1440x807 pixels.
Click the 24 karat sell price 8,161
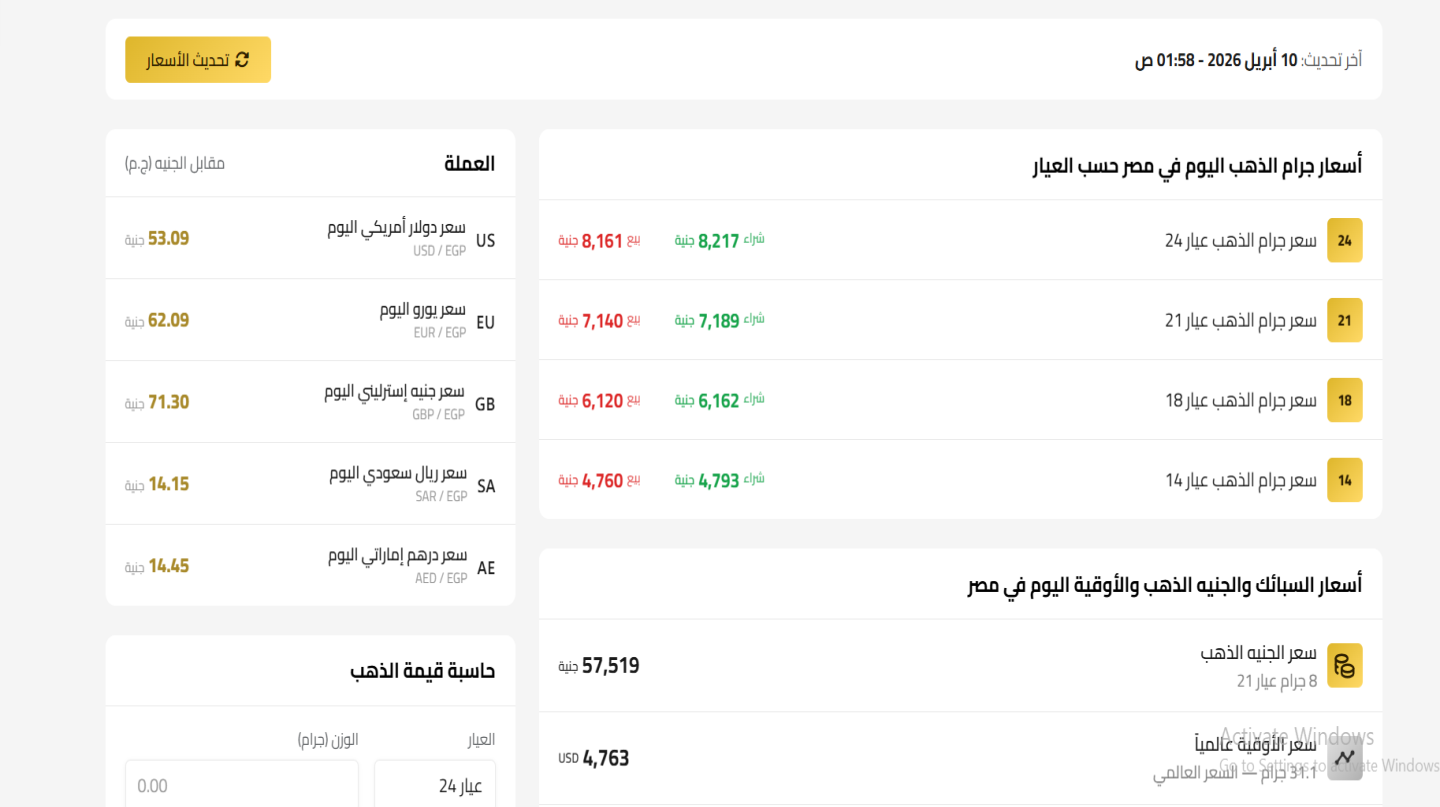coord(602,241)
